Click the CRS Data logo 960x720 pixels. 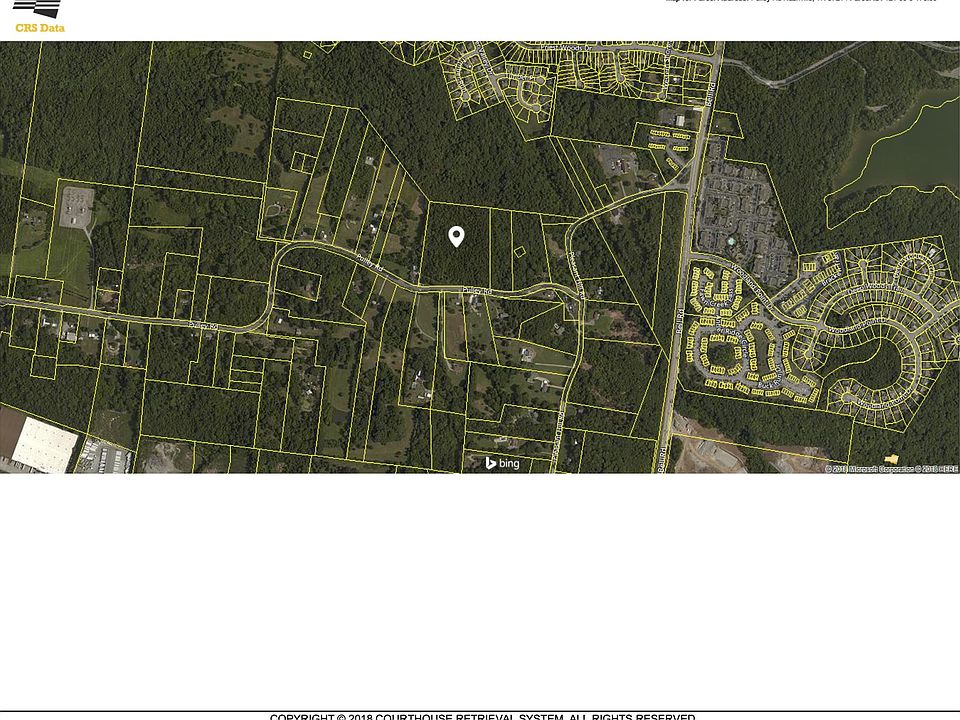coord(39,17)
